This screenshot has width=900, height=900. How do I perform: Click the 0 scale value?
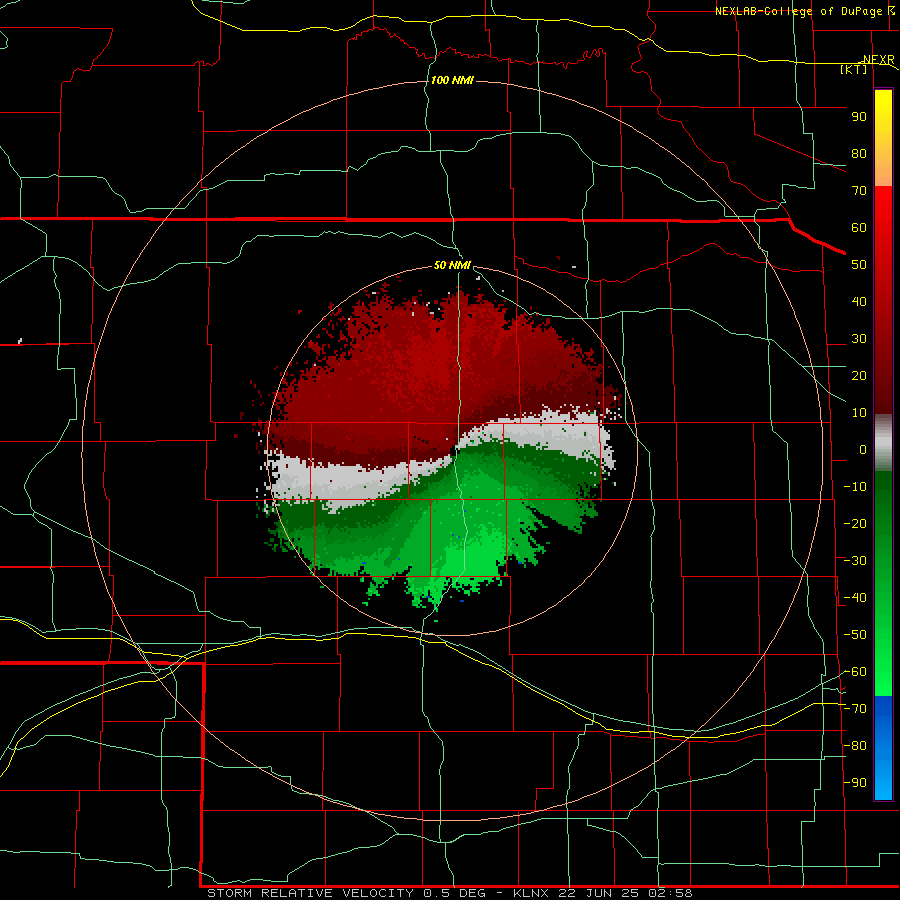[863, 450]
